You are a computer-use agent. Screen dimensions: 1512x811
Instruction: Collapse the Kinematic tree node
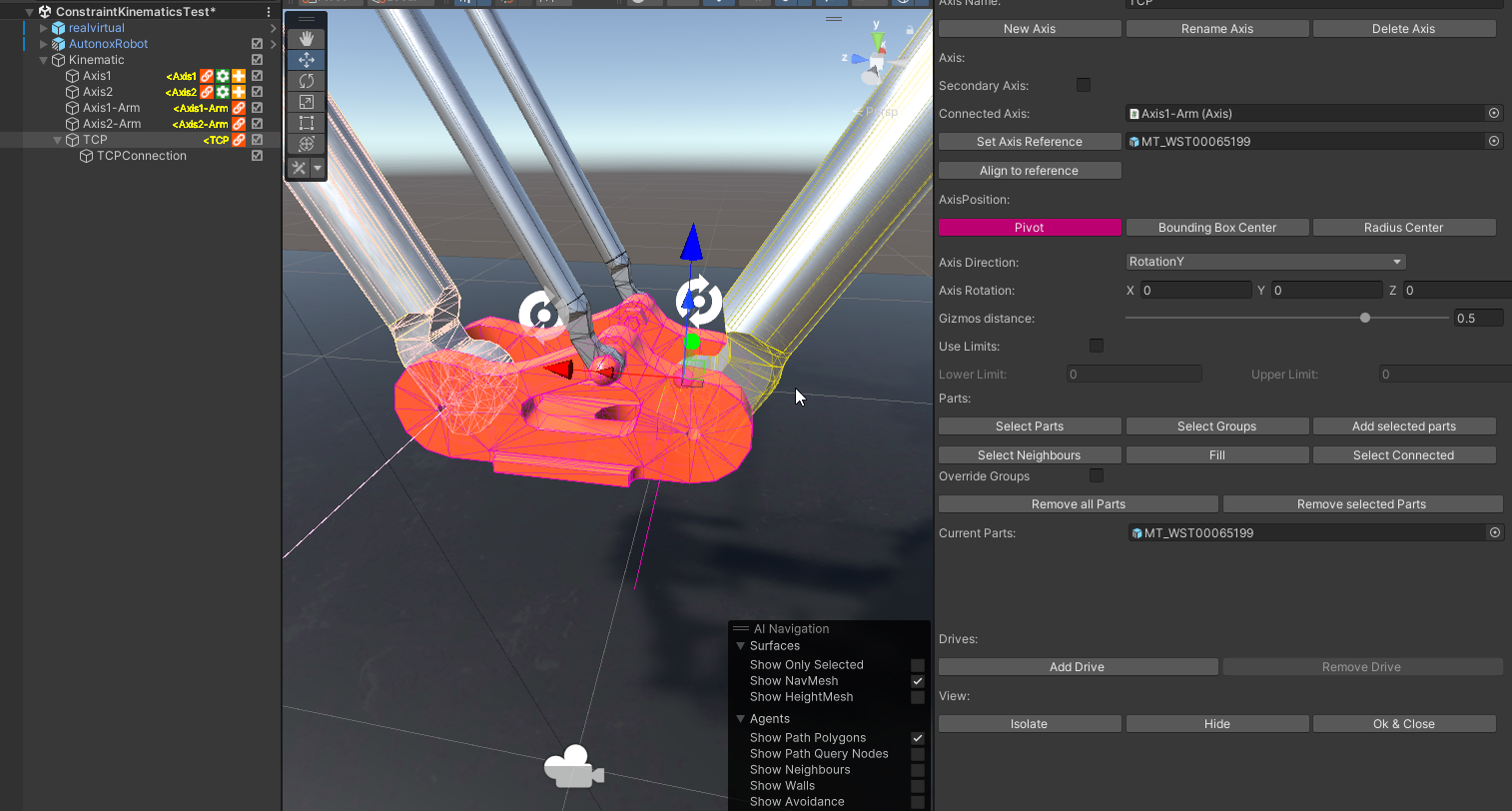43,60
